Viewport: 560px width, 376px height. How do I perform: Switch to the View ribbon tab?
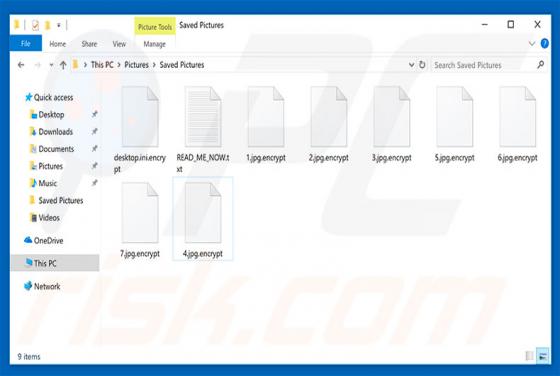click(x=119, y=44)
